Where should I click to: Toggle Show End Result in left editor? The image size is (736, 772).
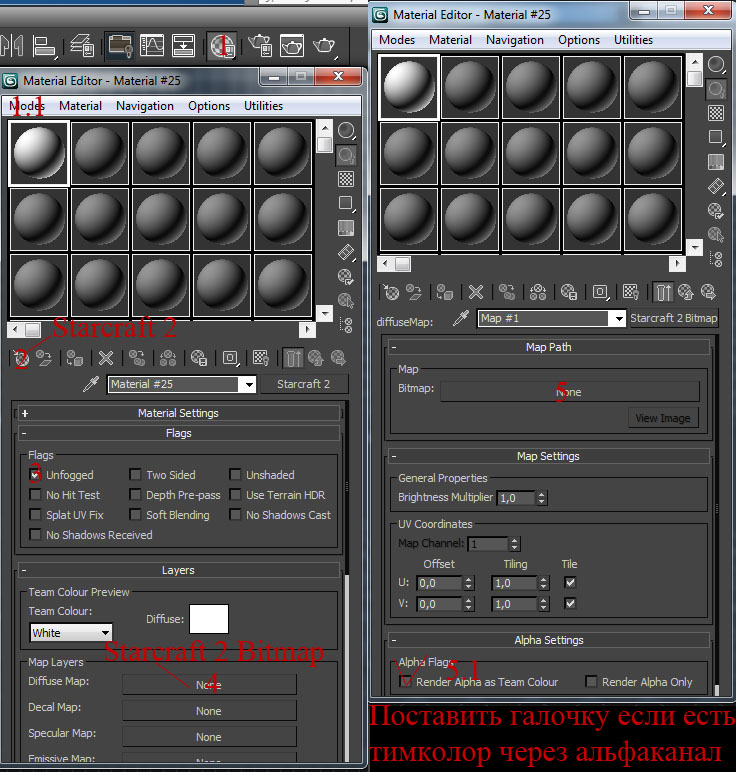(x=293, y=358)
